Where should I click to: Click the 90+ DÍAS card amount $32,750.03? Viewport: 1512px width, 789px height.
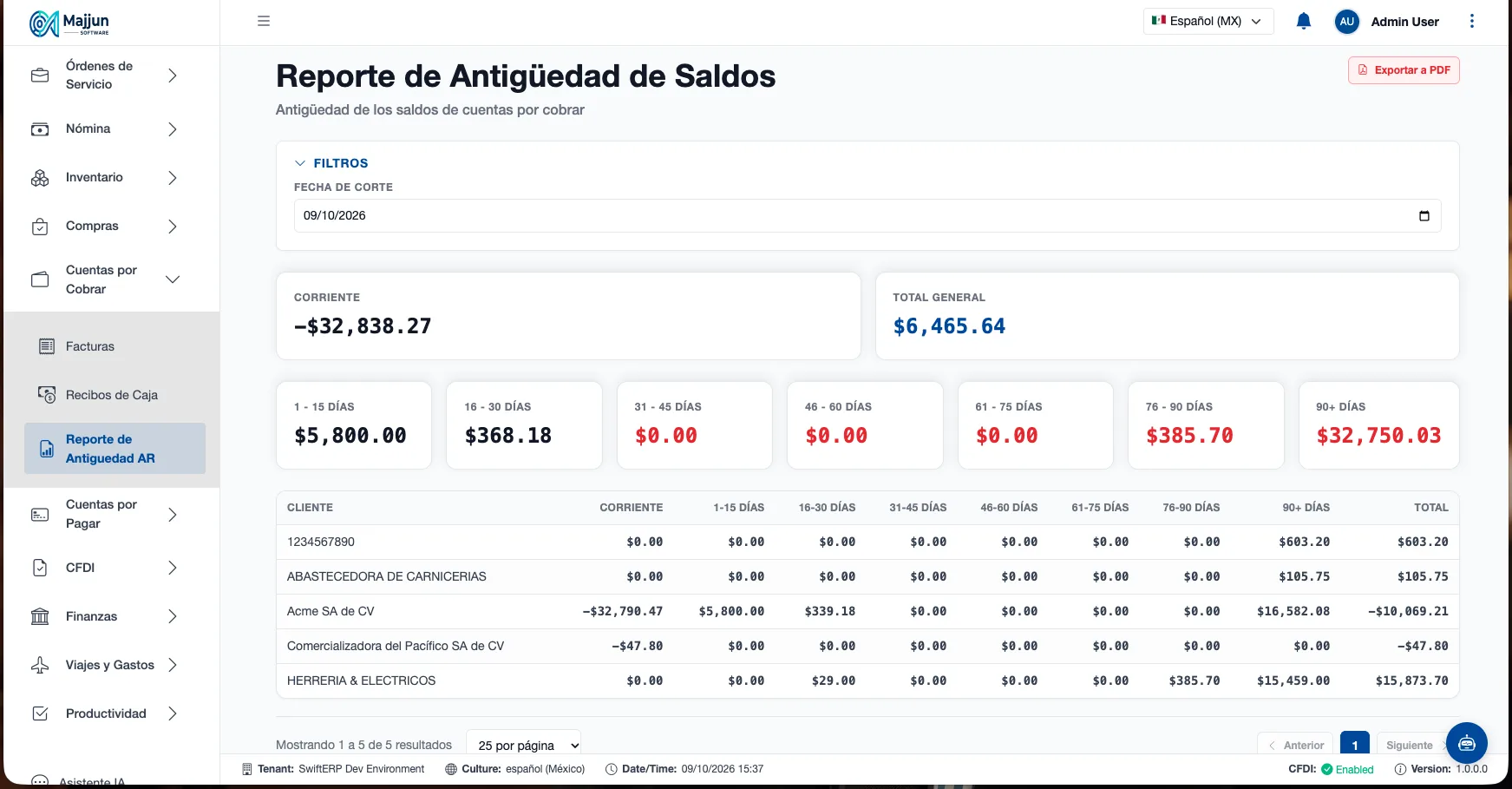(x=1378, y=436)
